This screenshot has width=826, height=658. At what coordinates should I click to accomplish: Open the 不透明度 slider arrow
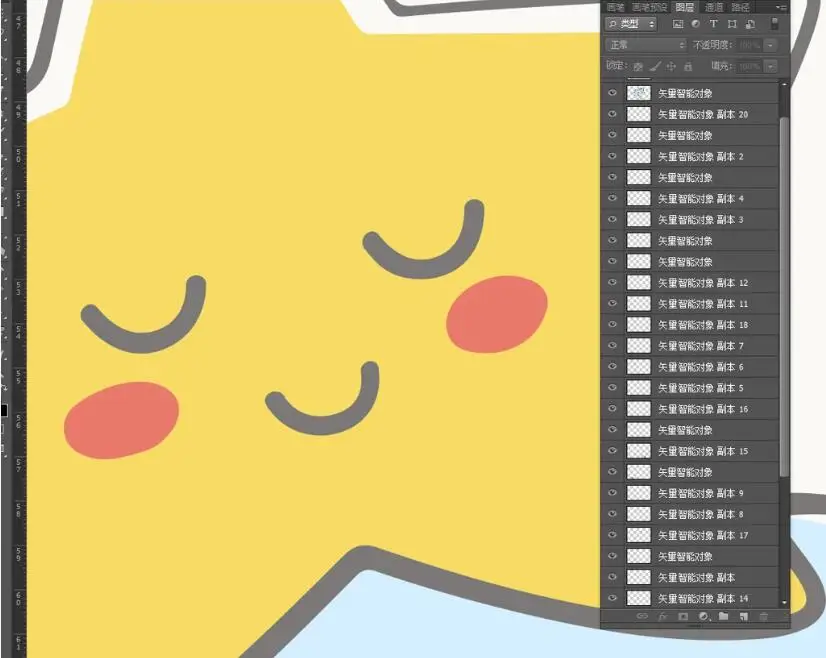pyautogui.click(x=771, y=45)
